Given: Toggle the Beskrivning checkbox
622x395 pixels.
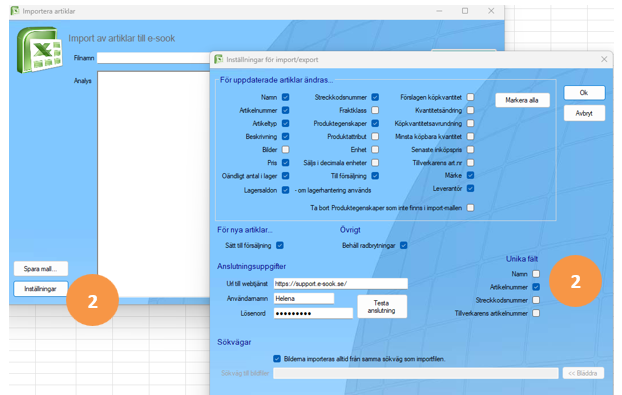Looking at the screenshot, I should tap(285, 136).
